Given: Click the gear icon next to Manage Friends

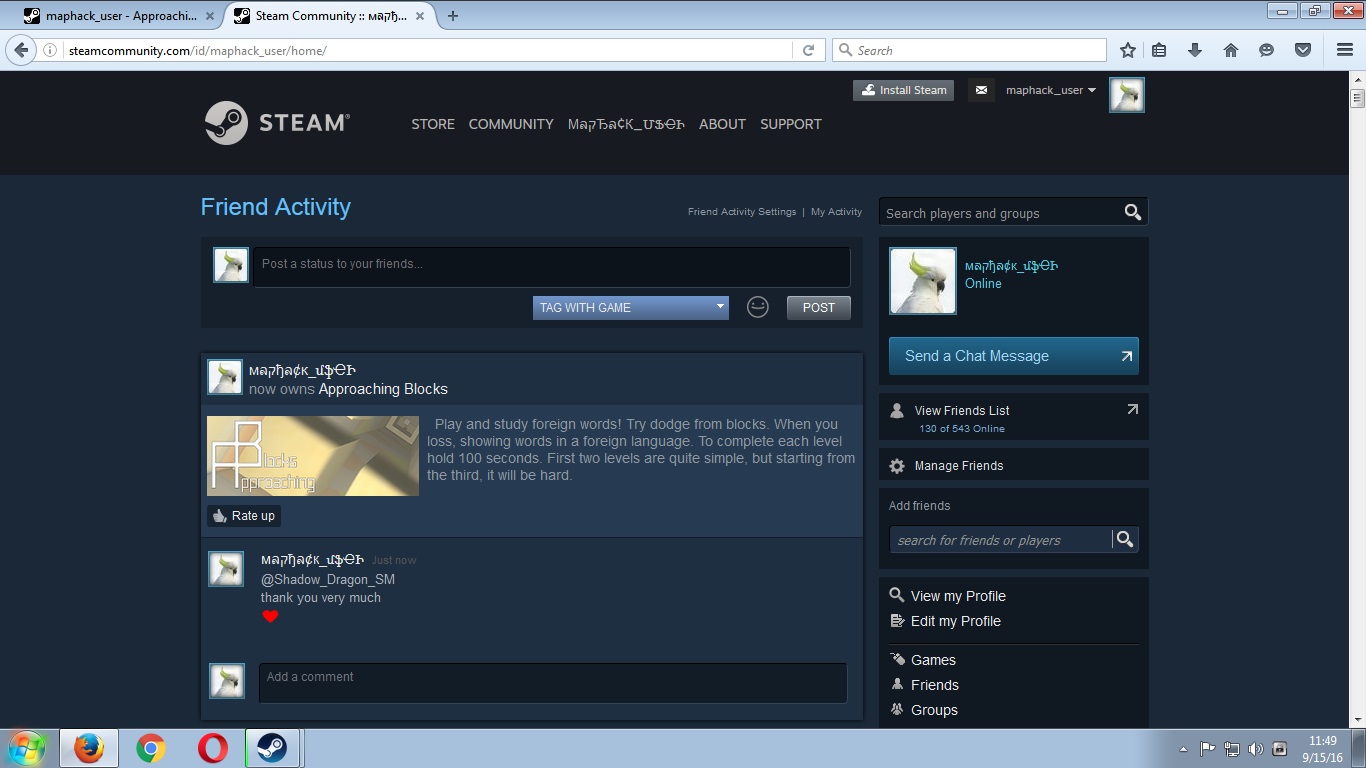Looking at the screenshot, I should click(897, 466).
